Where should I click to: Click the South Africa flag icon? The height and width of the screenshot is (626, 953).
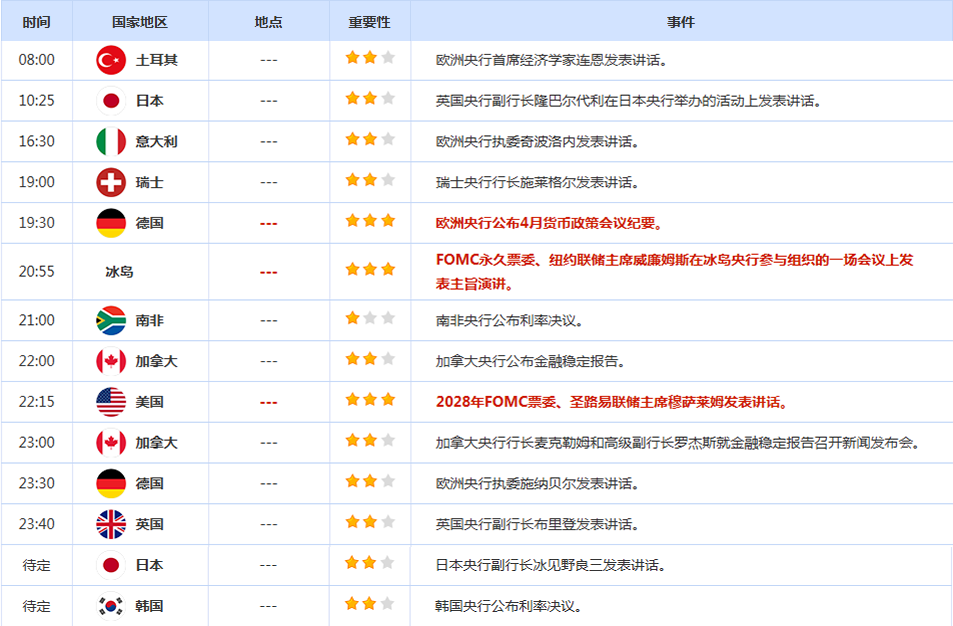click(x=111, y=320)
